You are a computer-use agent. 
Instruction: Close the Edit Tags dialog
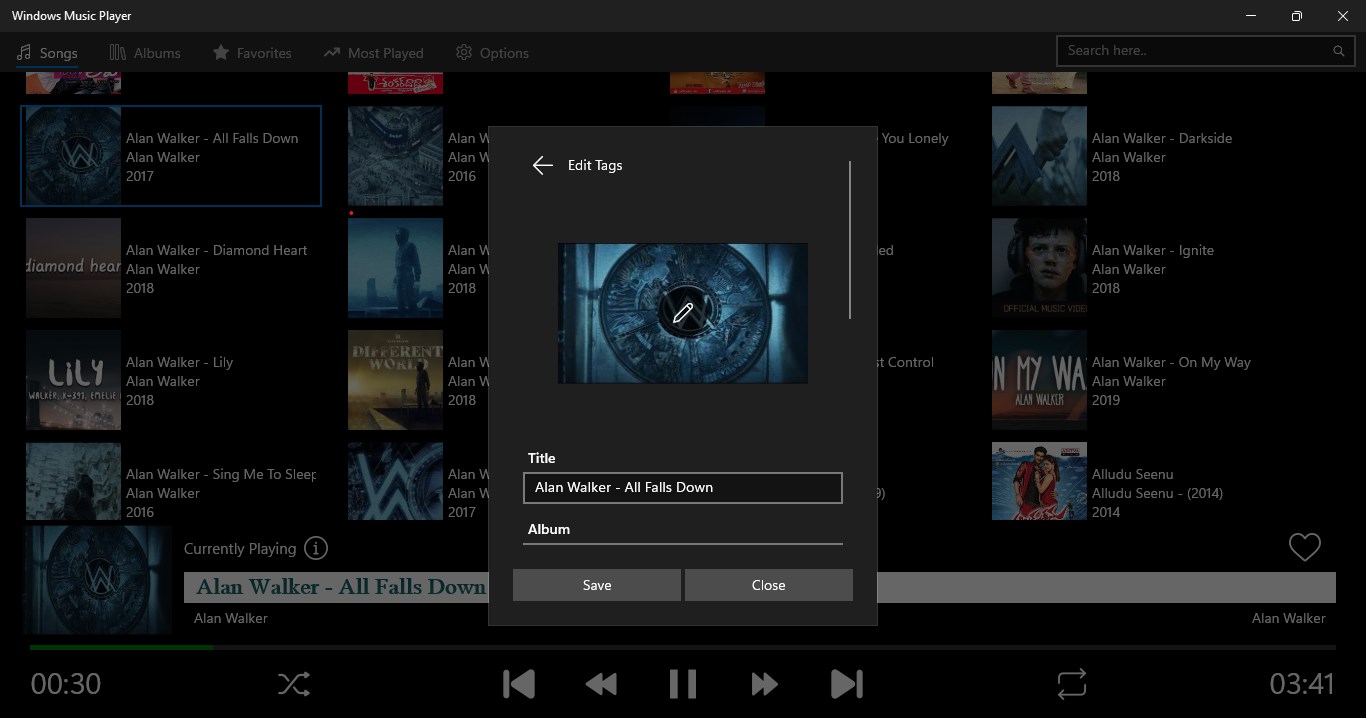pos(768,585)
